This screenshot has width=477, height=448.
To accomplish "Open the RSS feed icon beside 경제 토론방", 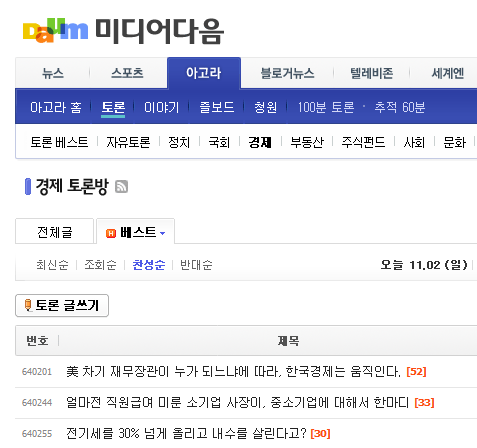I will click(x=121, y=186).
